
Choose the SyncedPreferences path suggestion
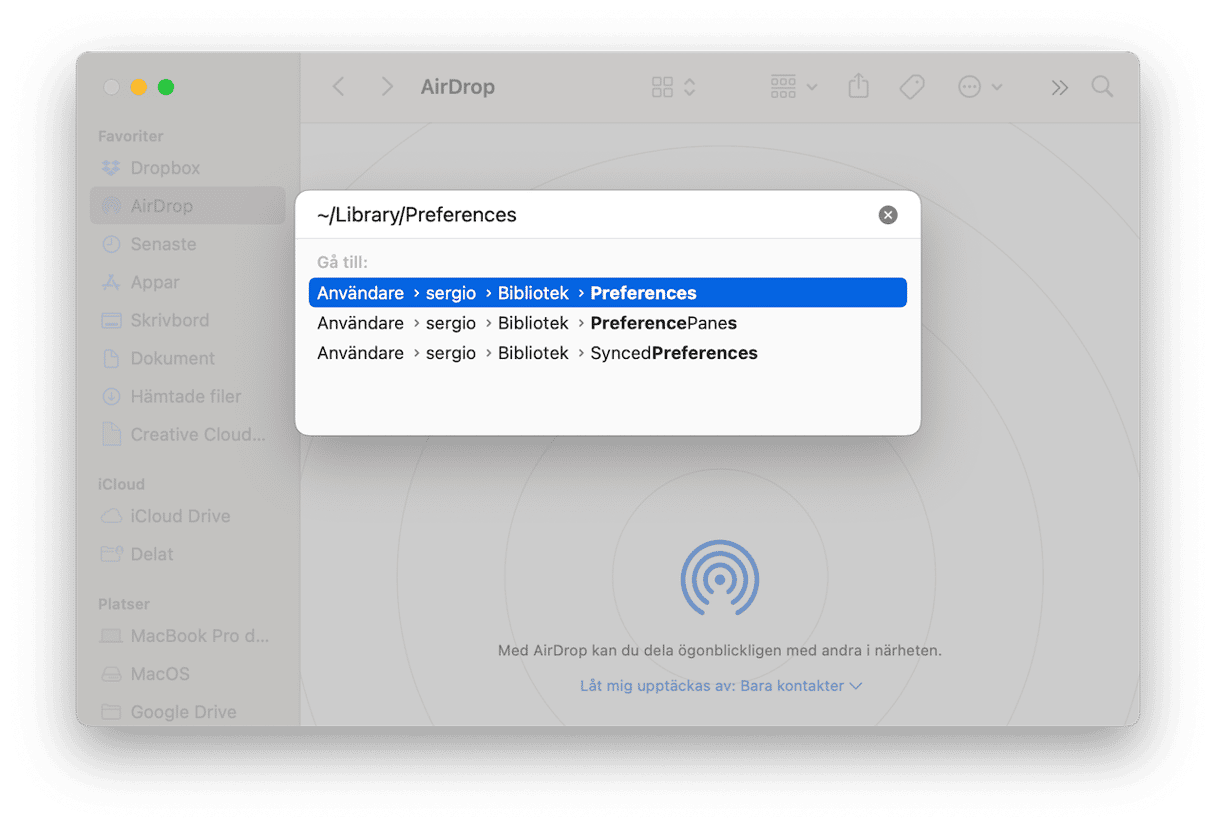tap(607, 353)
